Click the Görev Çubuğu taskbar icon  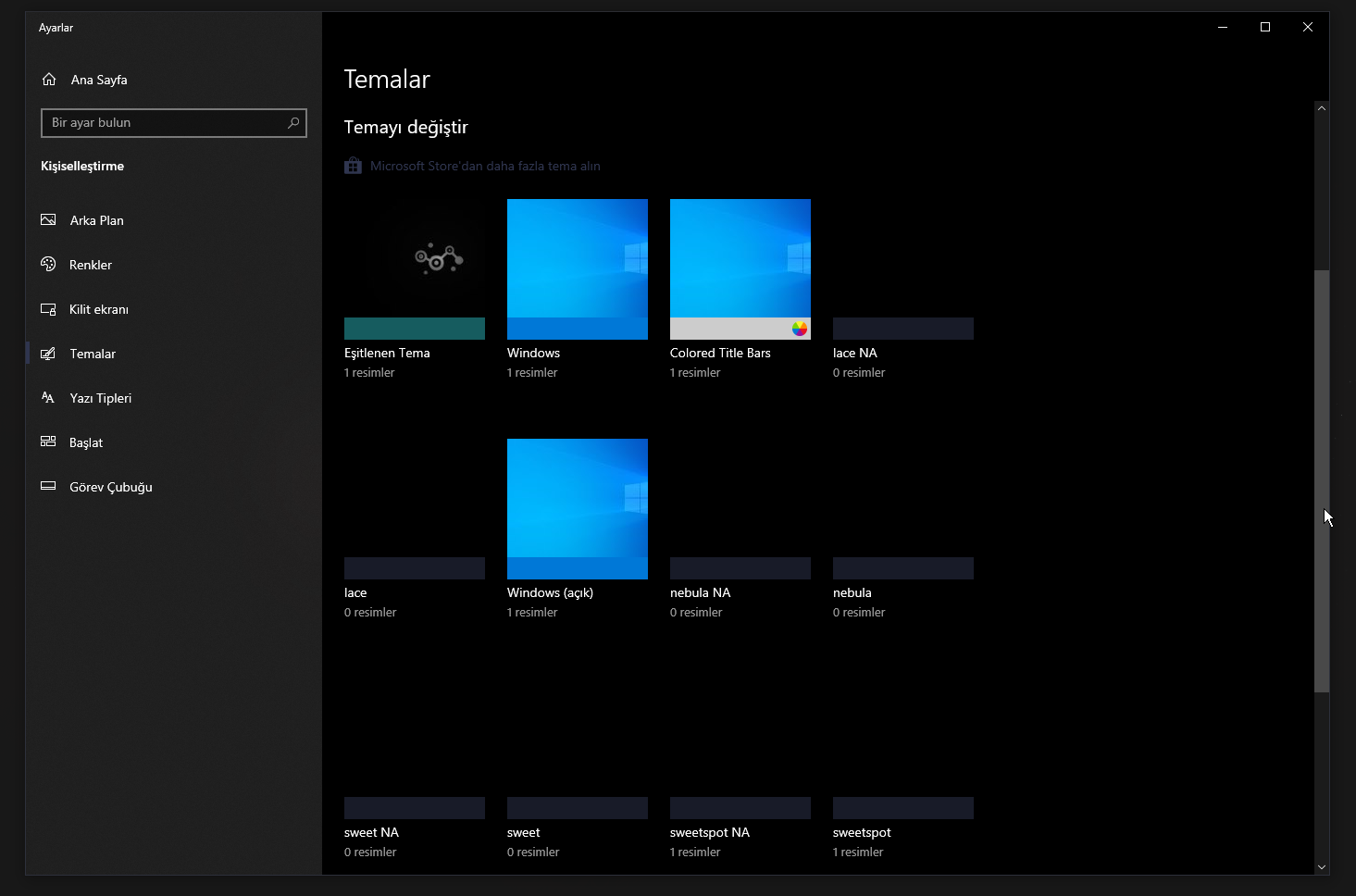[x=48, y=487]
